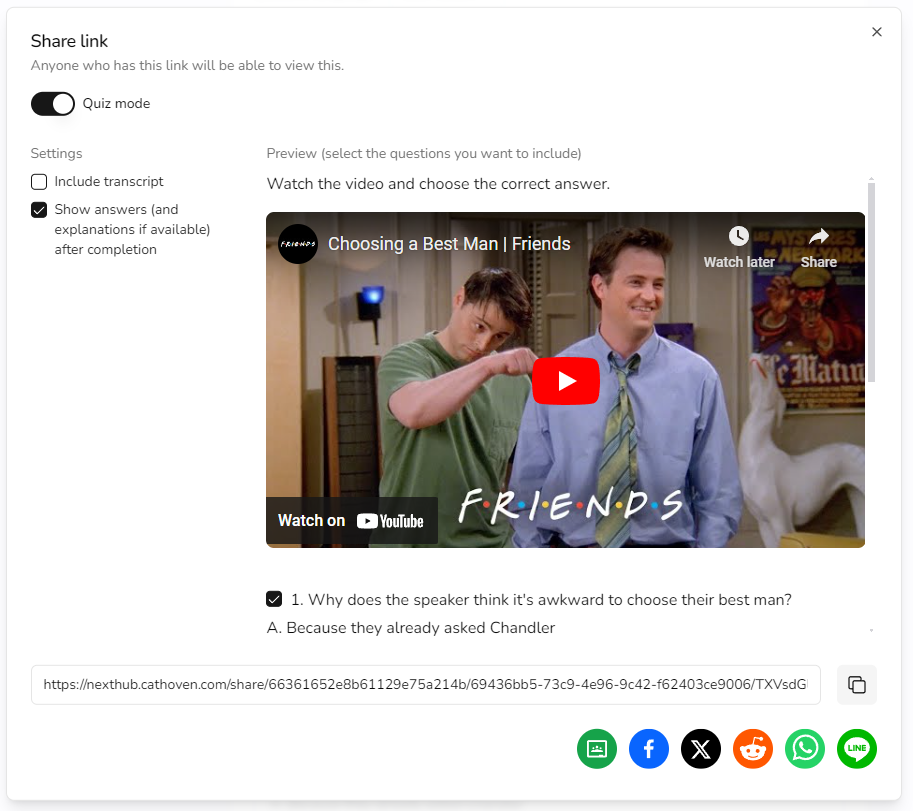This screenshot has width=913, height=811.
Task: Click the share URL text field
Action: tap(425, 685)
